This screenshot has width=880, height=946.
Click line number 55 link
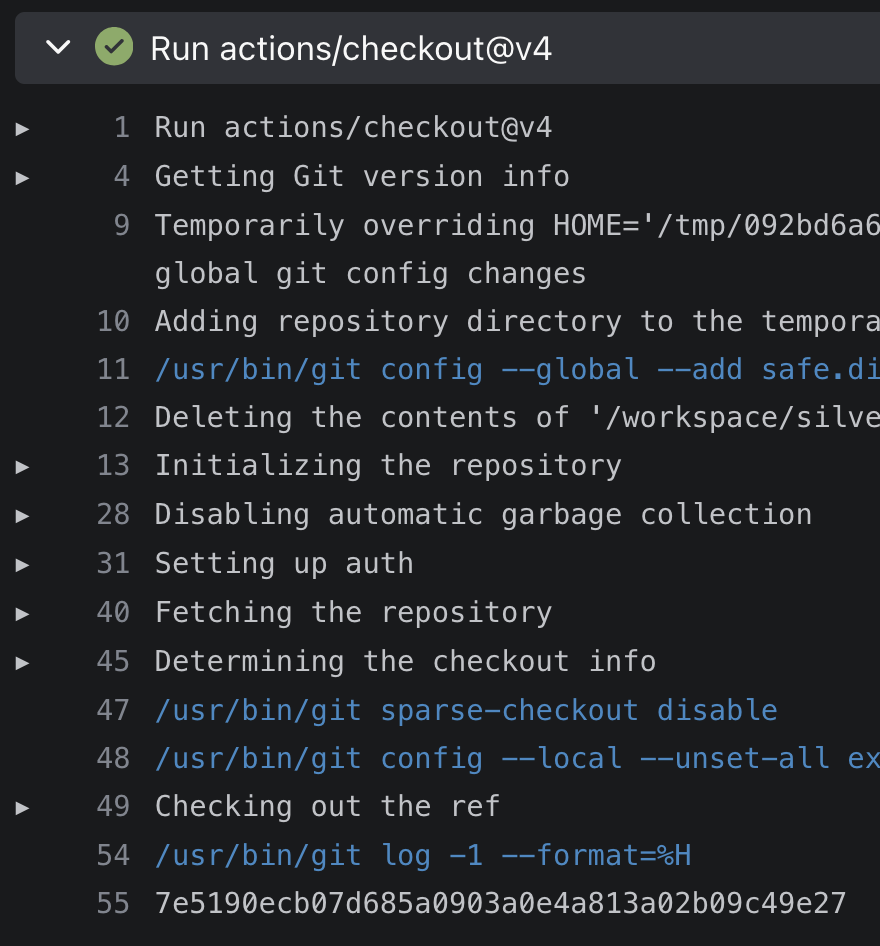tap(113, 903)
